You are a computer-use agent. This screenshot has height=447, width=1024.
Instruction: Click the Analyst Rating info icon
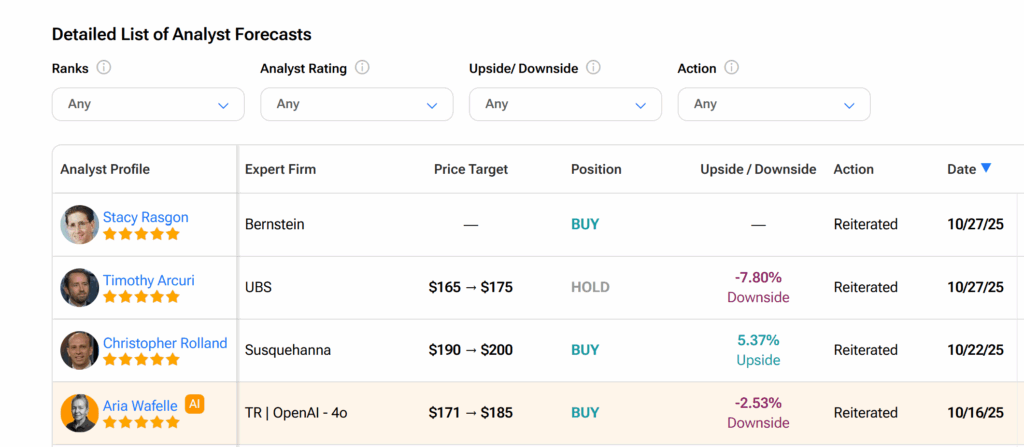pos(362,68)
